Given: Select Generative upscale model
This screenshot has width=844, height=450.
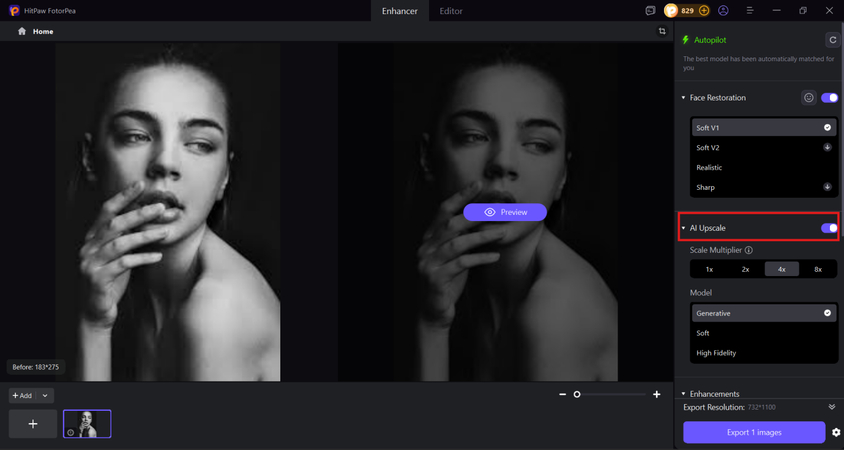Looking at the screenshot, I should click(764, 313).
